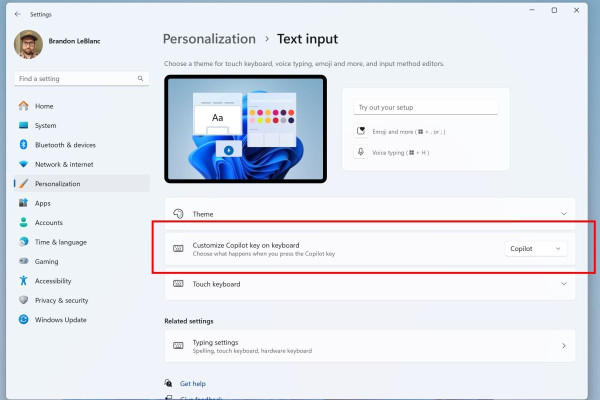Click the Time & language globe icon

click(x=23, y=242)
